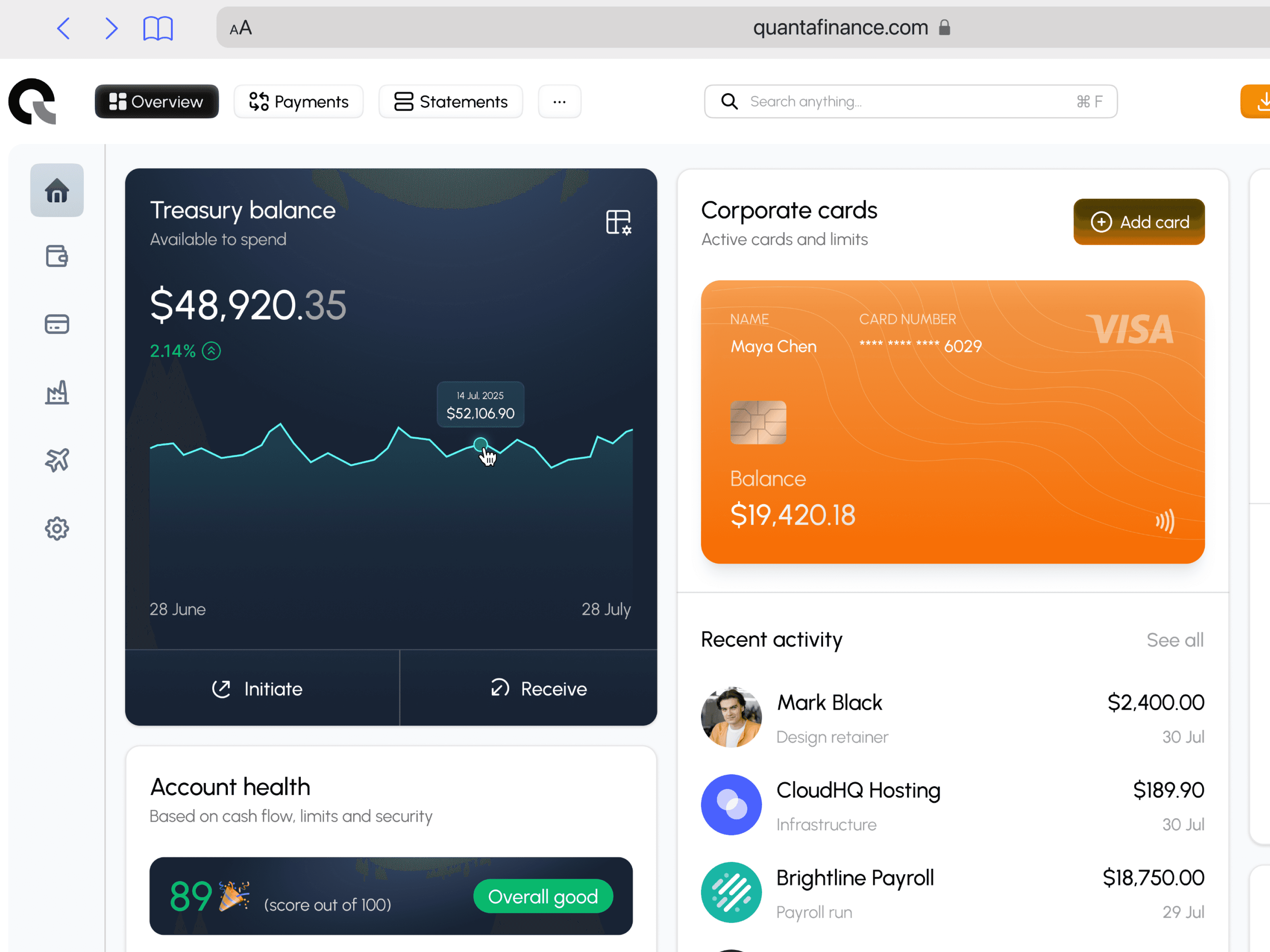
Task: Open the credit card sidebar icon
Action: [x=57, y=324]
